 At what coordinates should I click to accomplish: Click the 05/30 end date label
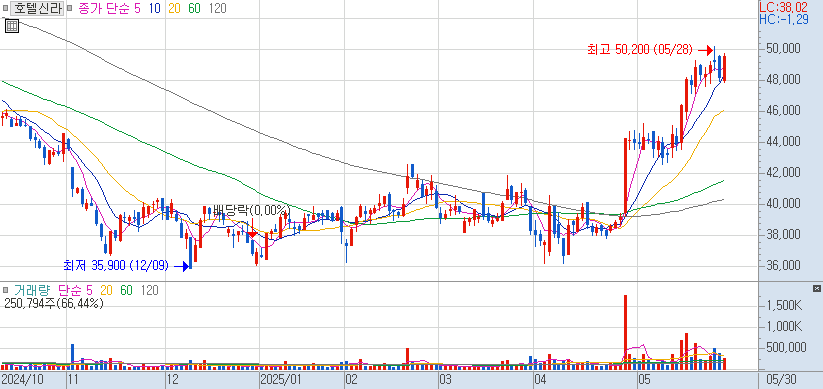[782, 379]
